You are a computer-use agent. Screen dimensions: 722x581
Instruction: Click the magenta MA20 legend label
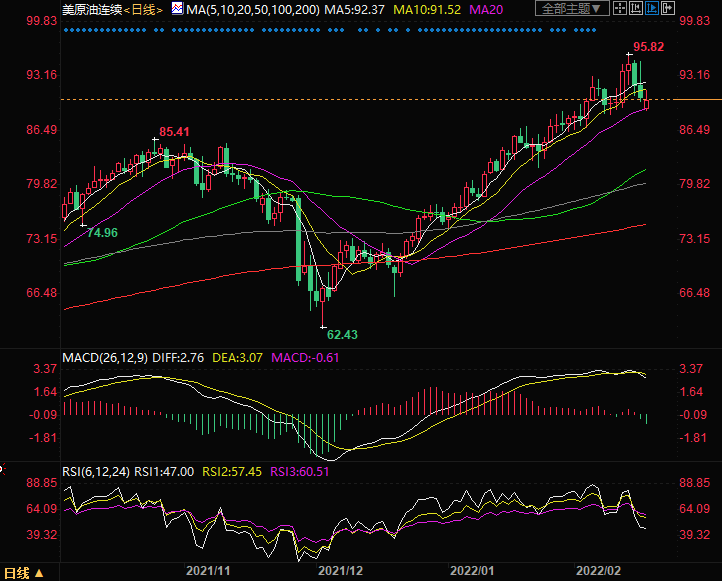pos(485,9)
